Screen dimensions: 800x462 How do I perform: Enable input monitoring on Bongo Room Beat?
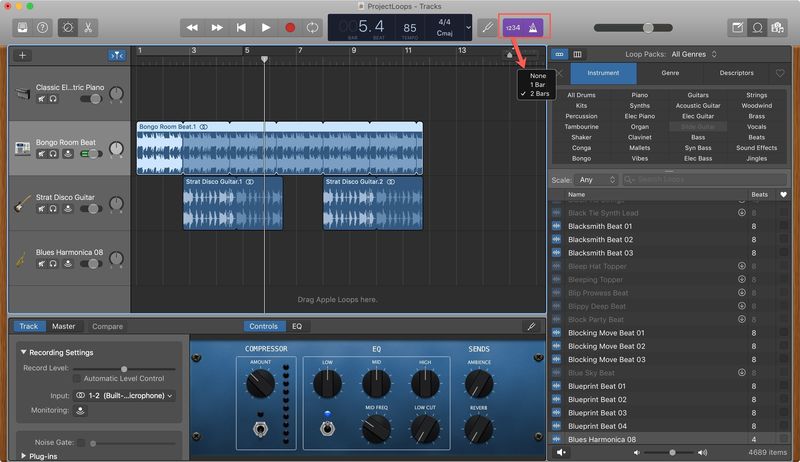tap(68, 154)
